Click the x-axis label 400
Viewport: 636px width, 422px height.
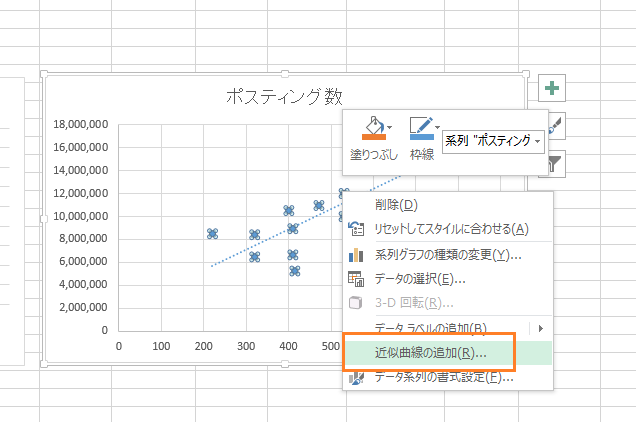[x=288, y=346]
